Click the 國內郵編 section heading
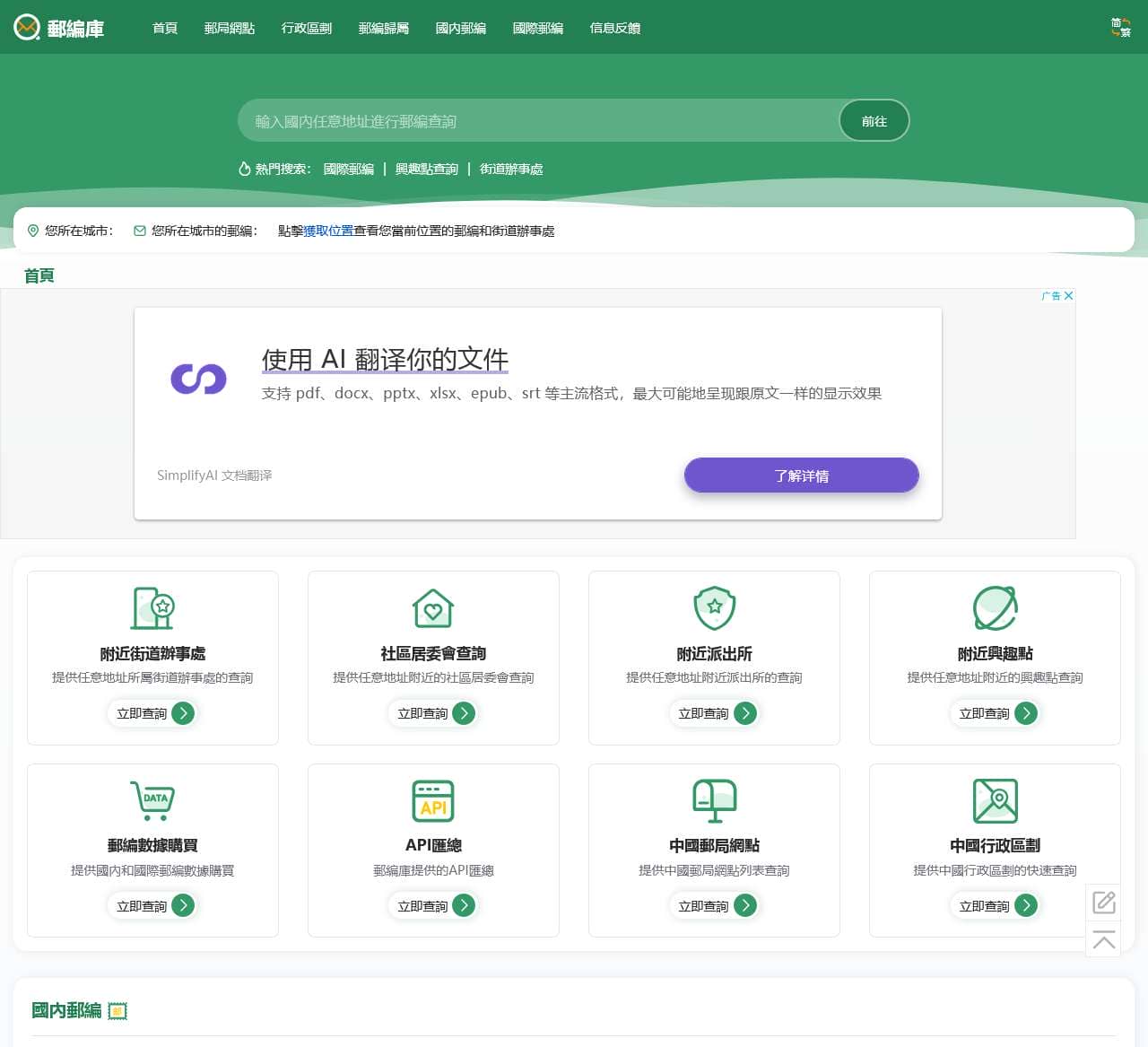Image resolution: width=1148 pixels, height=1047 pixels. pyautogui.click(x=66, y=1010)
